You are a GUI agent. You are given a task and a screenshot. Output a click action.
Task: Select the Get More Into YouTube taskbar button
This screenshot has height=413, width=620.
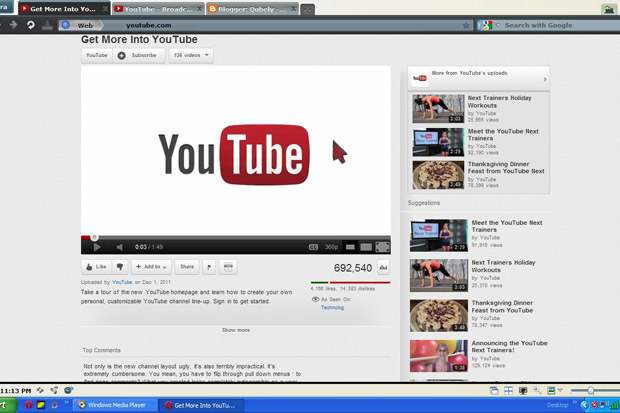click(x=201, y=405)
